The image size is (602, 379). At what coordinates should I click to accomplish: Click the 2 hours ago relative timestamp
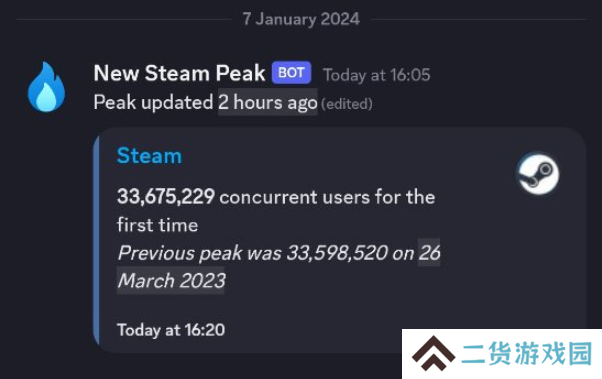pos(268,102)
